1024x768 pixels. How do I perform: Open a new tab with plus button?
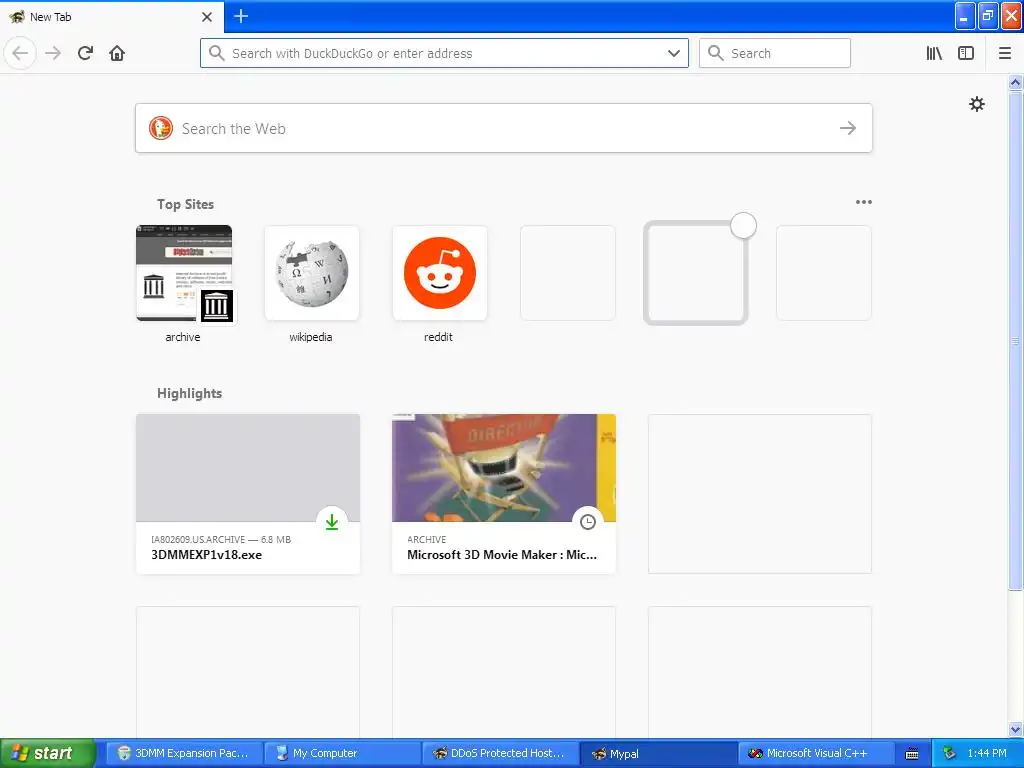241,16
